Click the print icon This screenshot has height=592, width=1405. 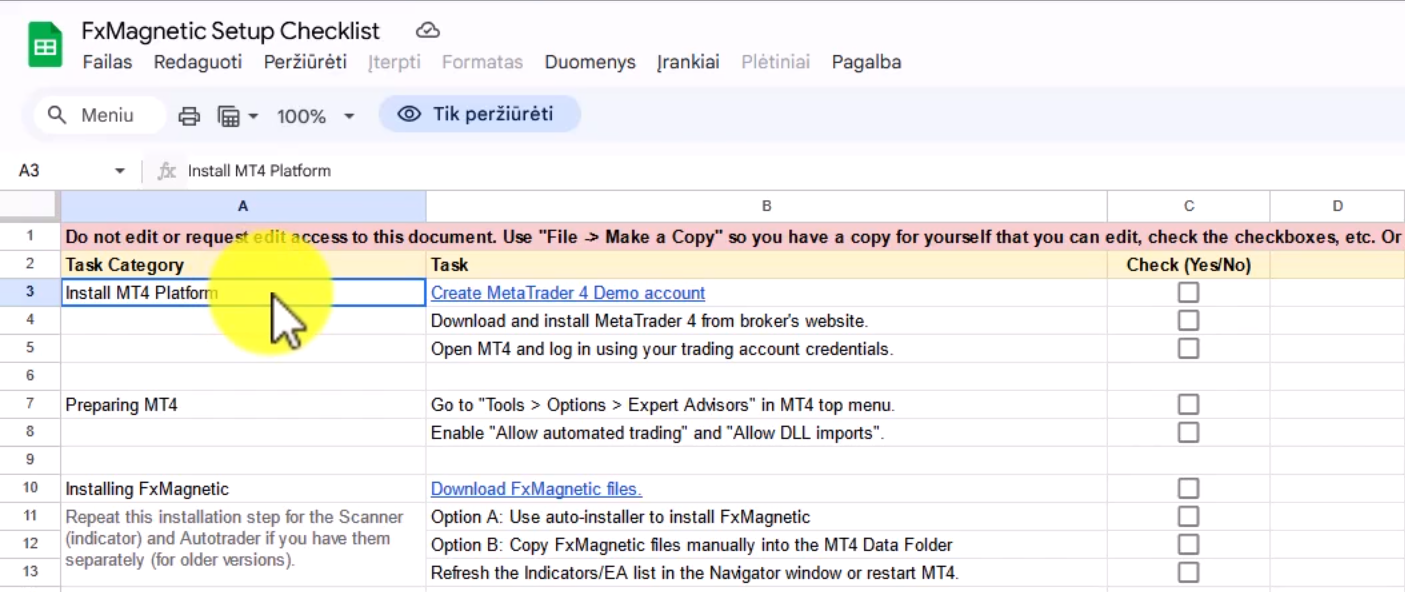(x=189, y=116)
